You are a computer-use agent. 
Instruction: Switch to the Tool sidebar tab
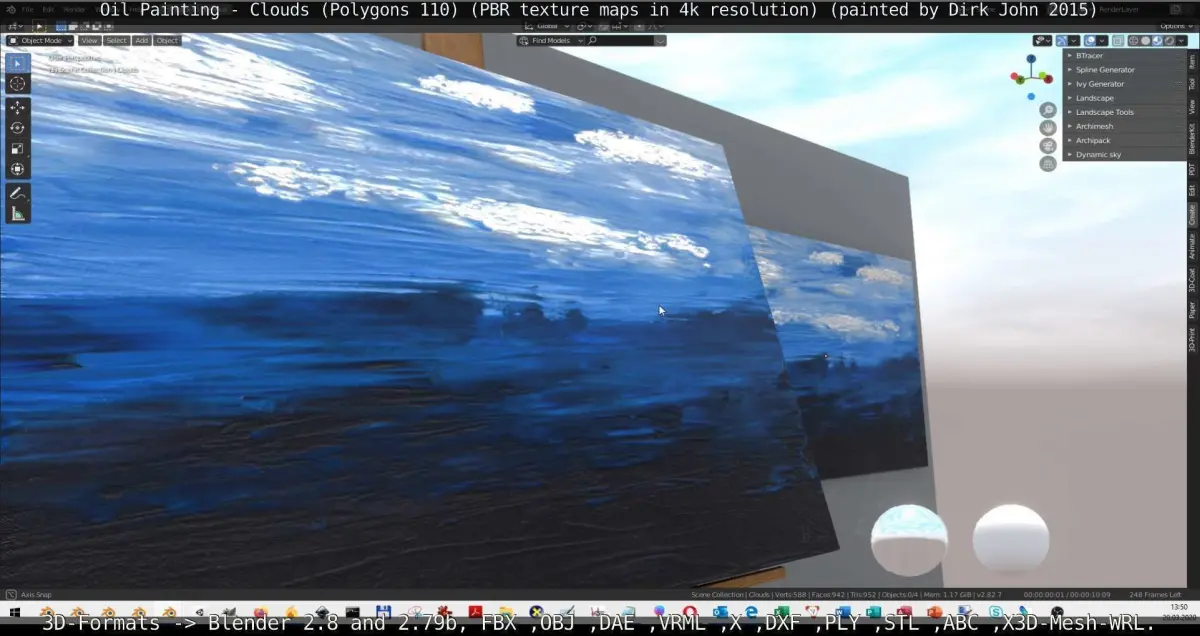(1192, 83)
